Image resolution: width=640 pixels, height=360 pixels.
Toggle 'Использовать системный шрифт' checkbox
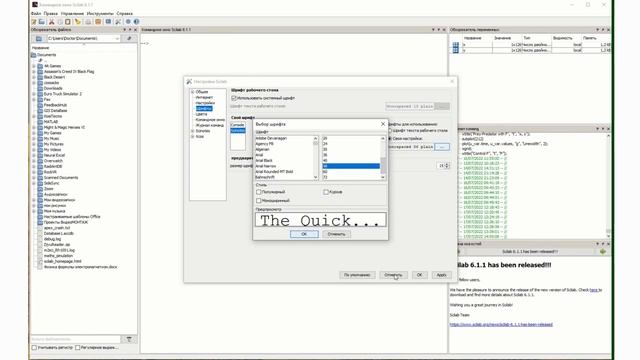click(x=234, y=98)
